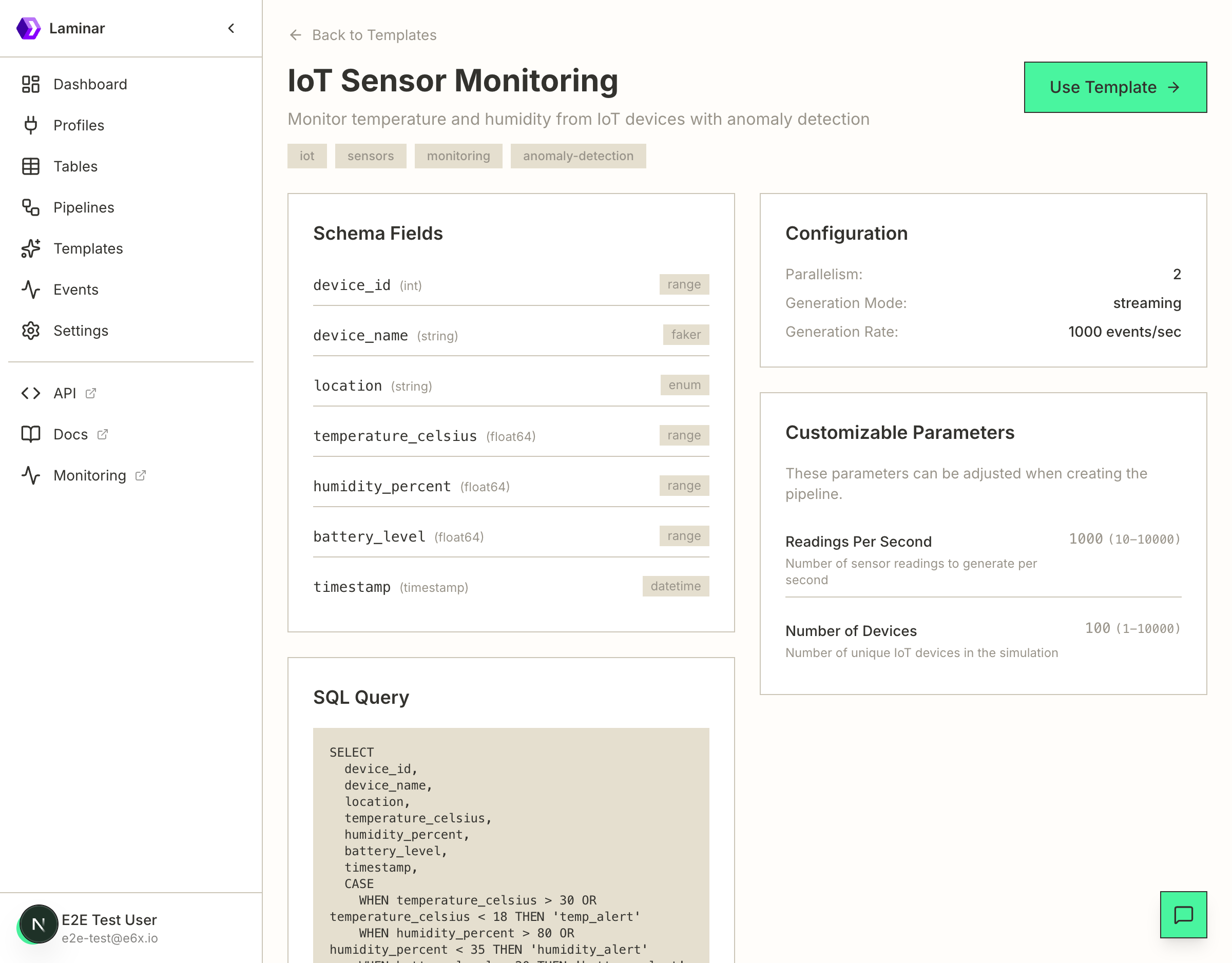
Task: Open the Events activity icon
Action: 30,290
